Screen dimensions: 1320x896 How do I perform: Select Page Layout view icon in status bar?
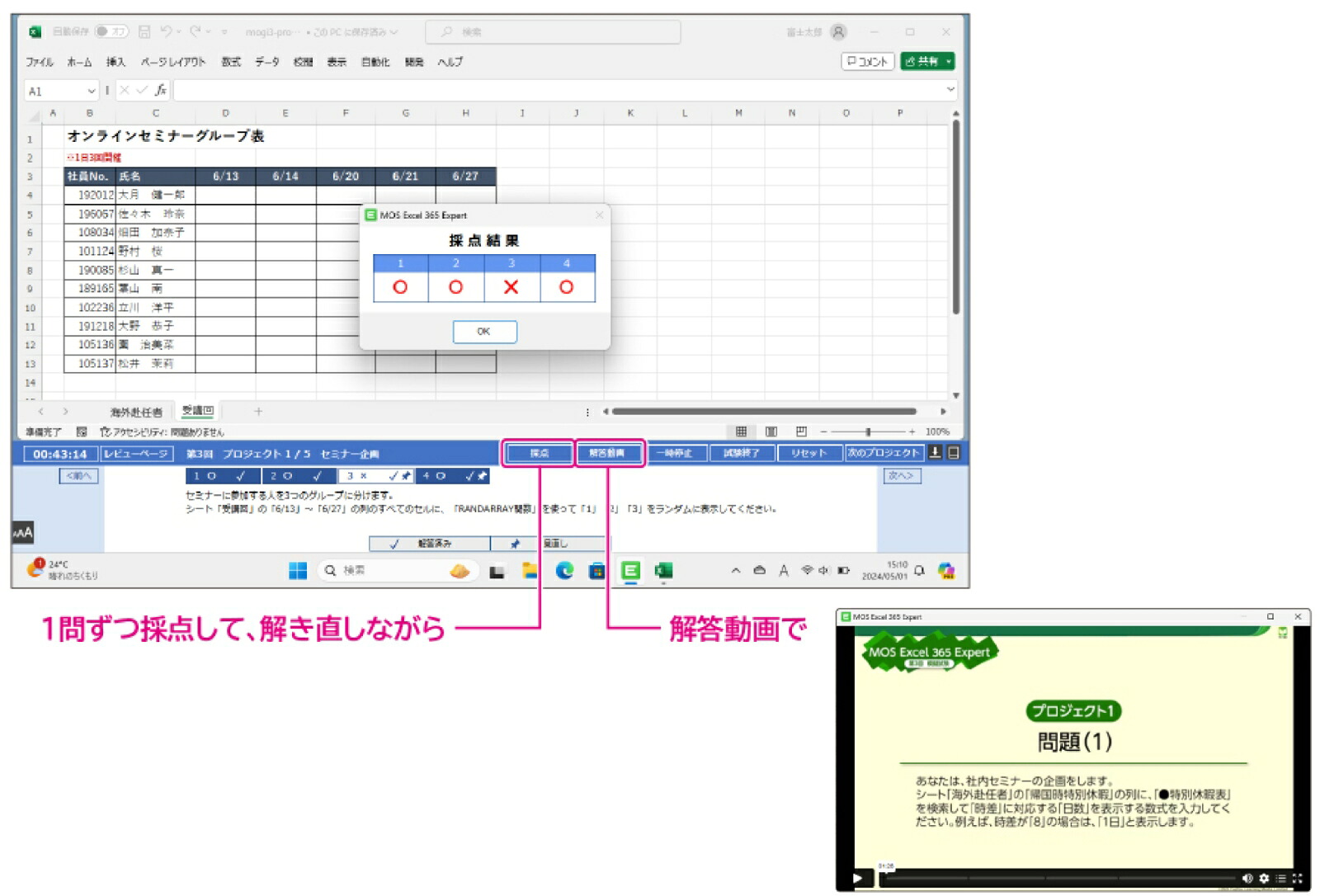[x=771, y=431]
